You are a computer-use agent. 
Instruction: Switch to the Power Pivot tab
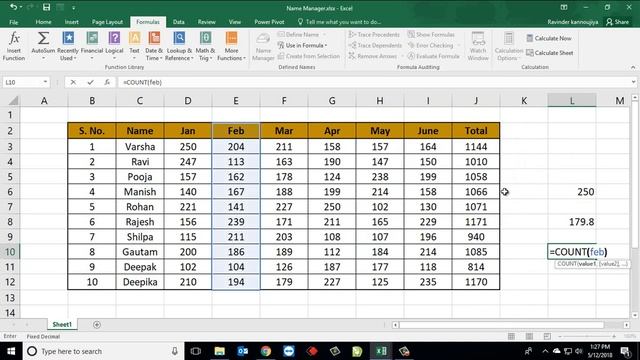pos(269,22)
